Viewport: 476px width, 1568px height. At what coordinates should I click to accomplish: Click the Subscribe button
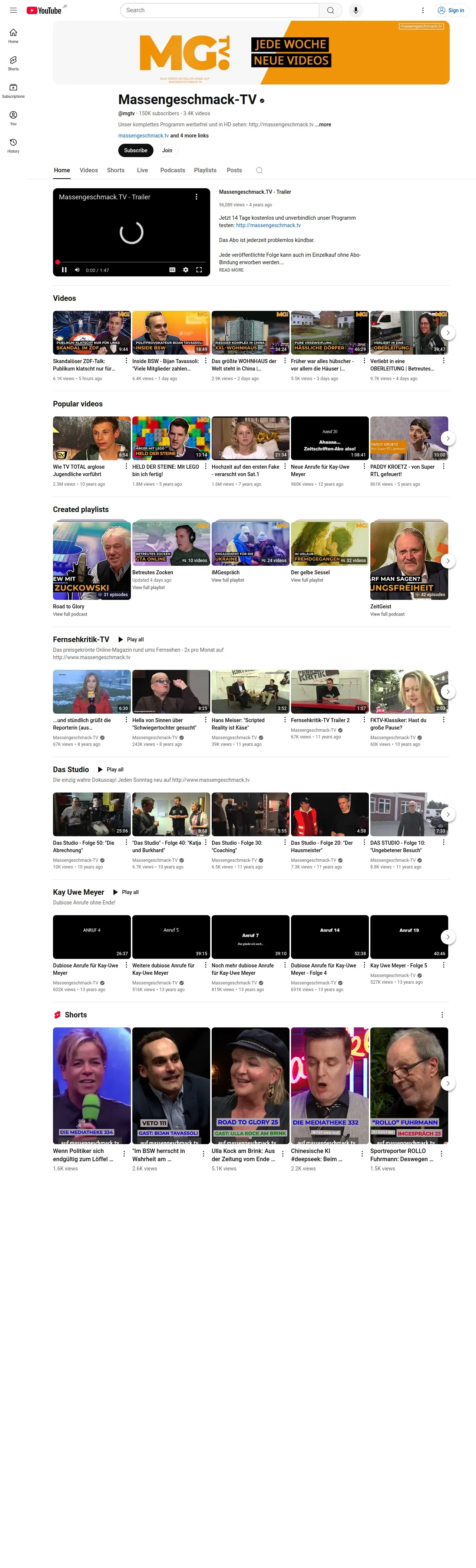point(136,150)
